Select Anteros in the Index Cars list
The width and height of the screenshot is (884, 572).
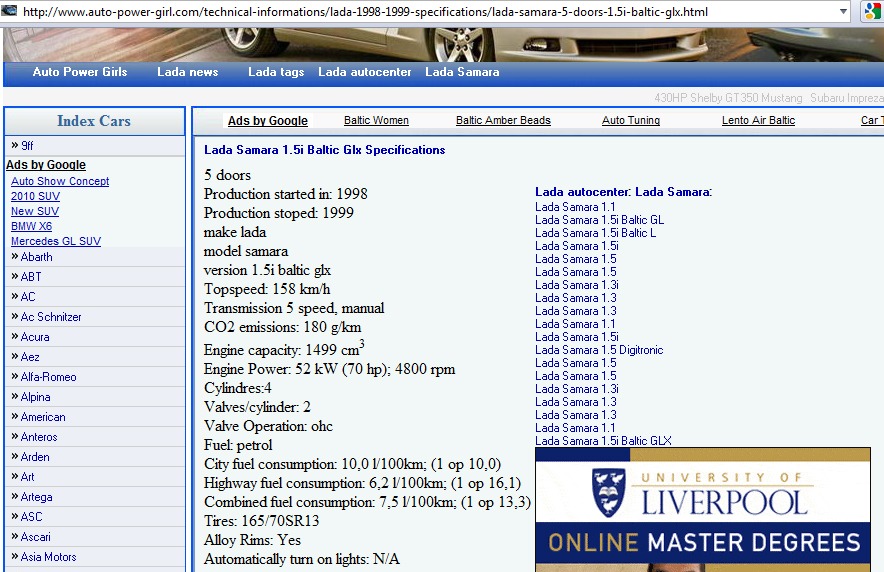(39, 437)
